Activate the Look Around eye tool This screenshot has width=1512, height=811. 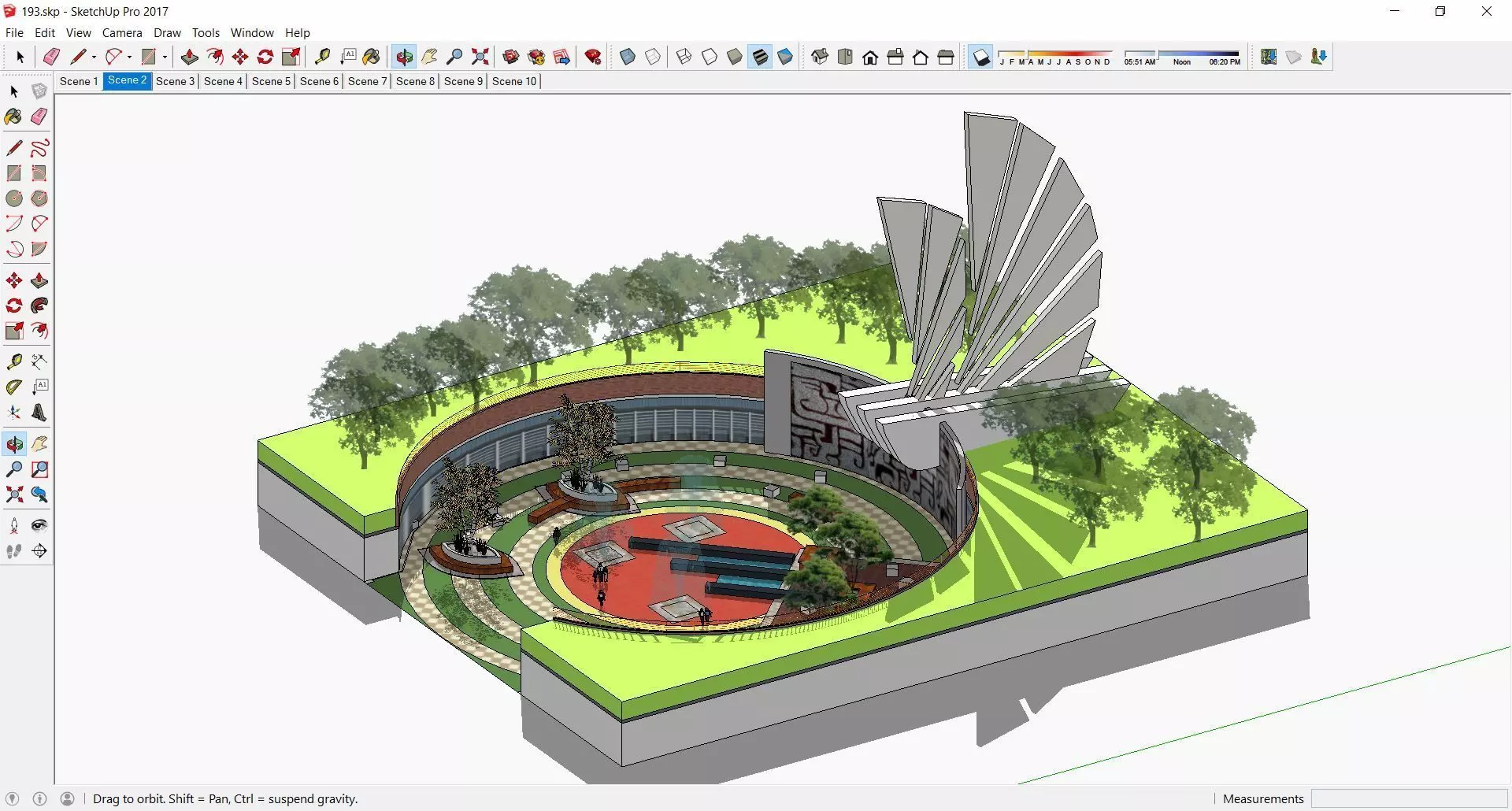(x=39, y=526)
